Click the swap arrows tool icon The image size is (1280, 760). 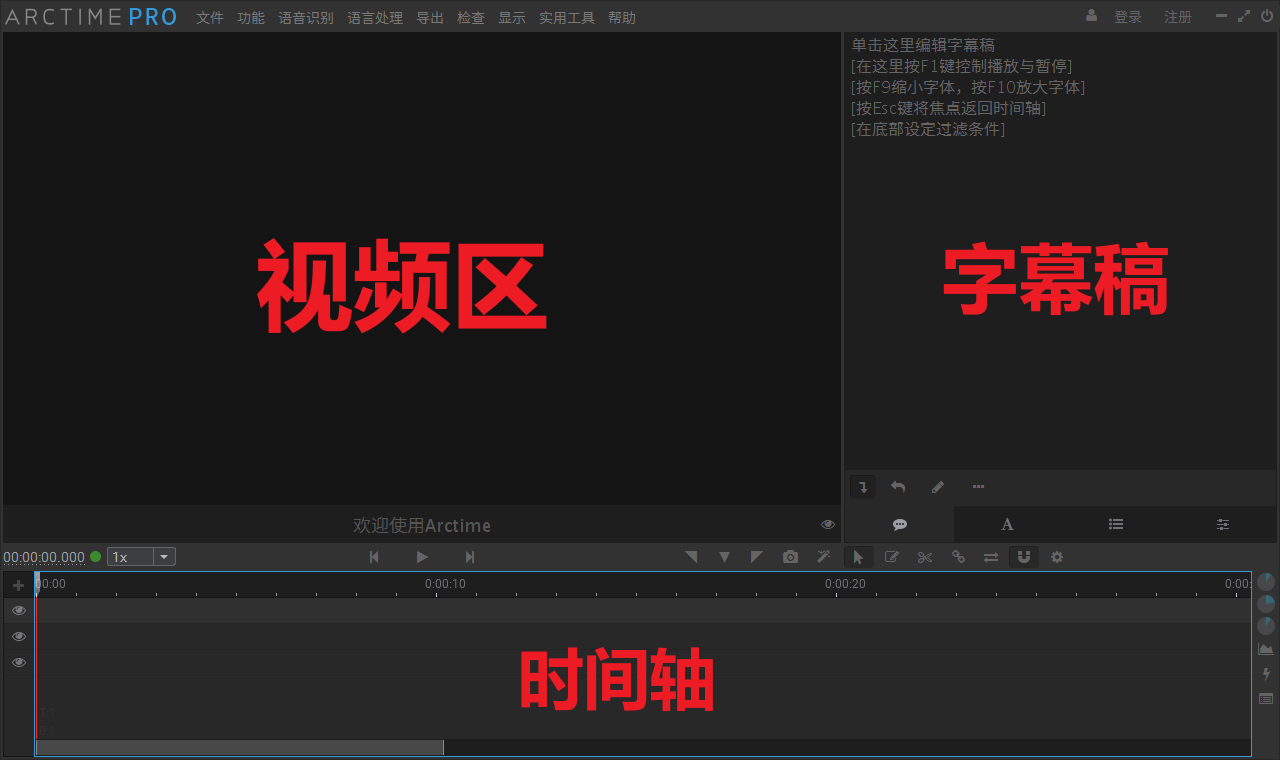tap(991, 557)
